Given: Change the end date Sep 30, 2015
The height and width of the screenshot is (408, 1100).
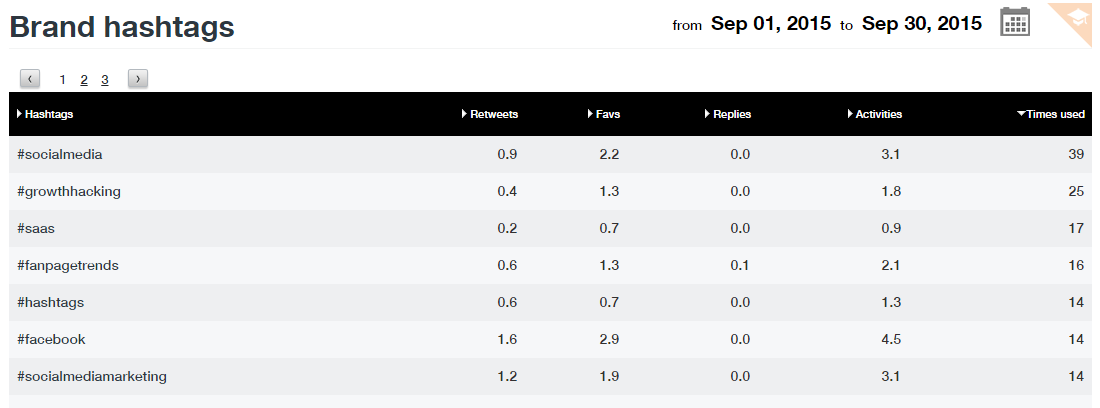Looking at the screenshot, I should [x=921, y=23].
